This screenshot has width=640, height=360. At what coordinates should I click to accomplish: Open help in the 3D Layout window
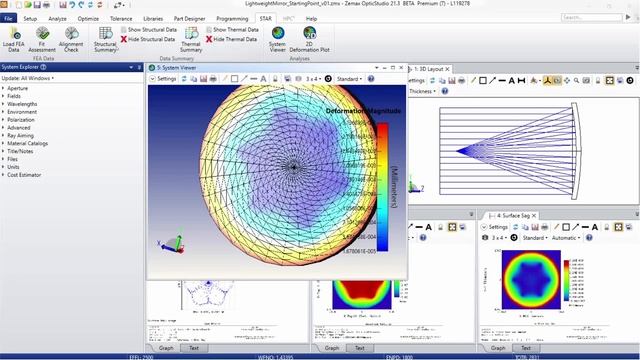[445, 91]
